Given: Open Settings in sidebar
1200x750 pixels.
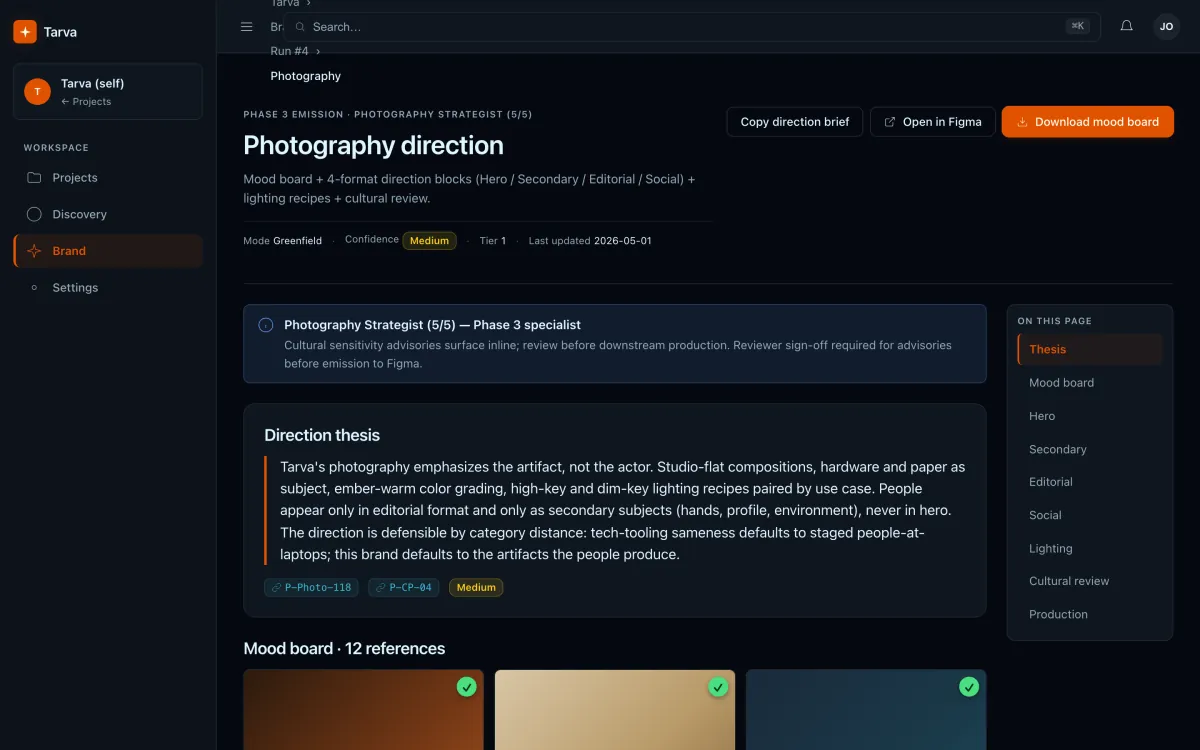Looking at the screenshot, I should (x=108, y=288).
